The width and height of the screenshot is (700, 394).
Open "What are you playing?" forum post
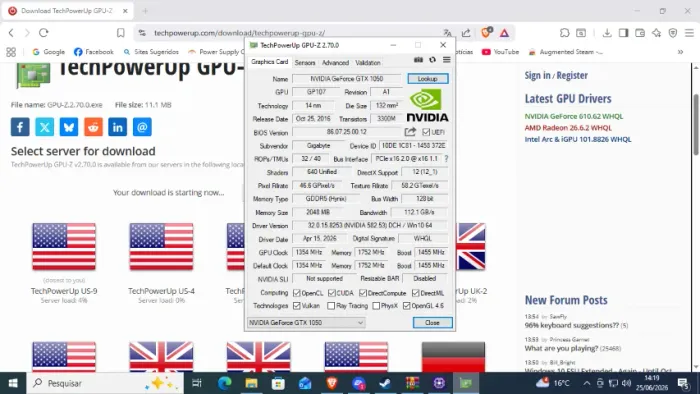coord(561,348)
